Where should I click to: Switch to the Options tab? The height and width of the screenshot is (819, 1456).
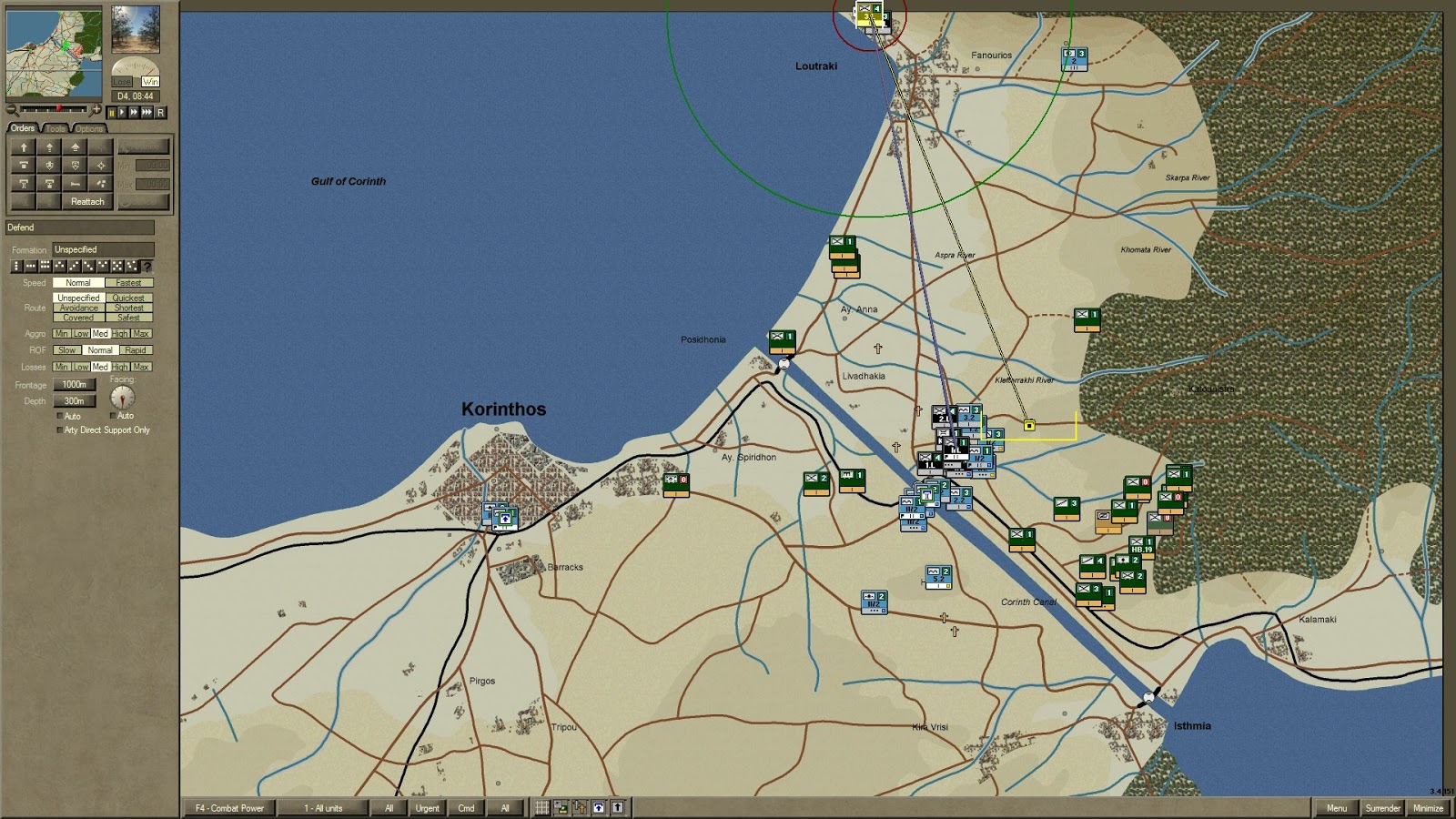(89, 128)
